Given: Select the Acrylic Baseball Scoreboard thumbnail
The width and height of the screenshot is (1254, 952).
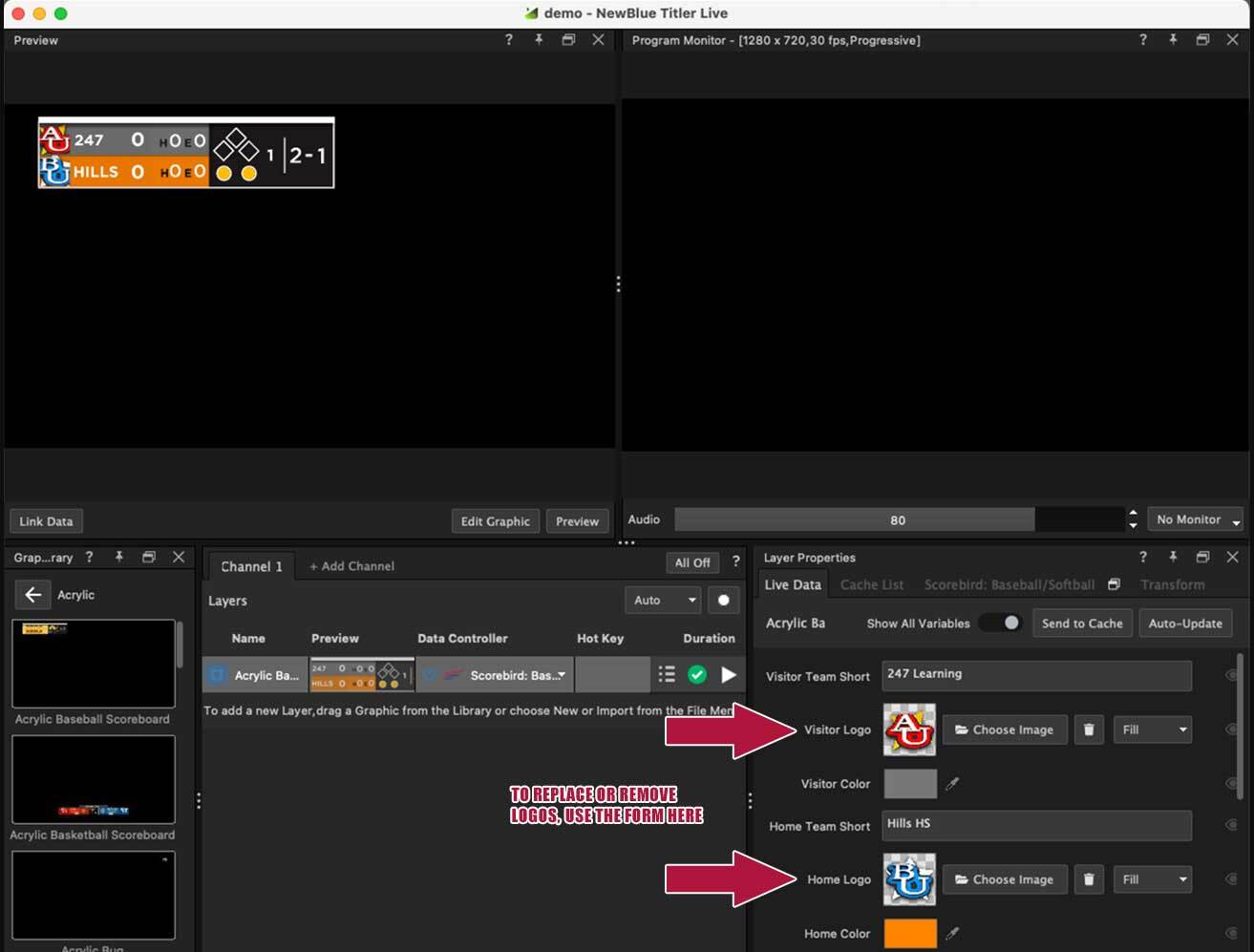Looking at the screenshot, I should [94, 664].
